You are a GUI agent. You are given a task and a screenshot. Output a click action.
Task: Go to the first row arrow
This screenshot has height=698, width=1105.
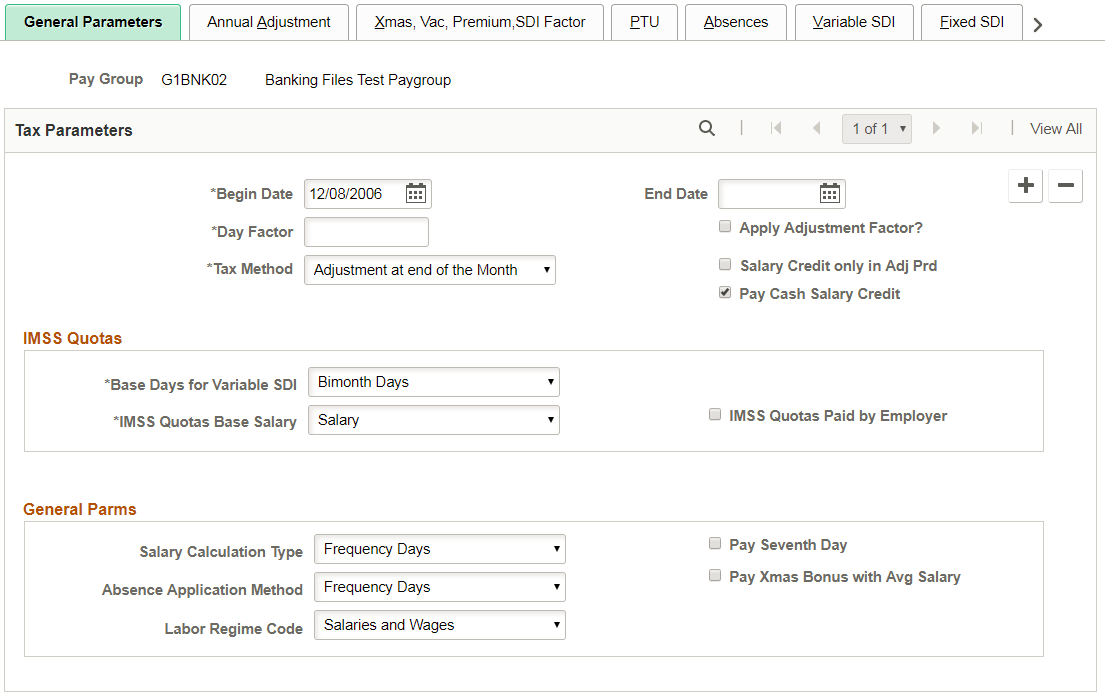click(776, 129)
